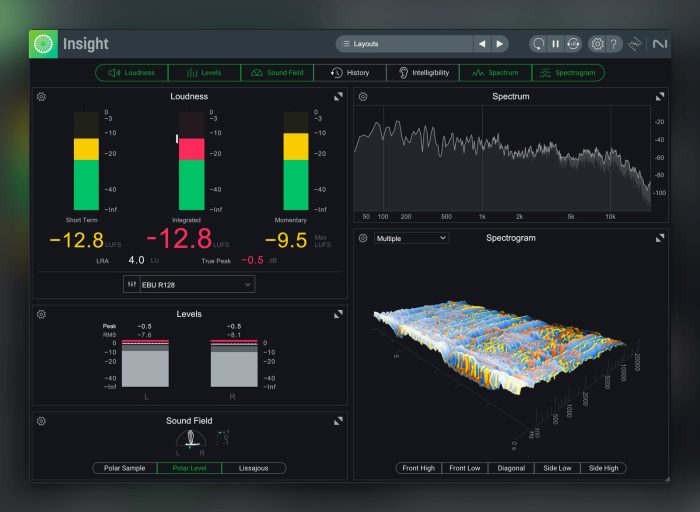Click the left channel level meter

coord(146,363)
